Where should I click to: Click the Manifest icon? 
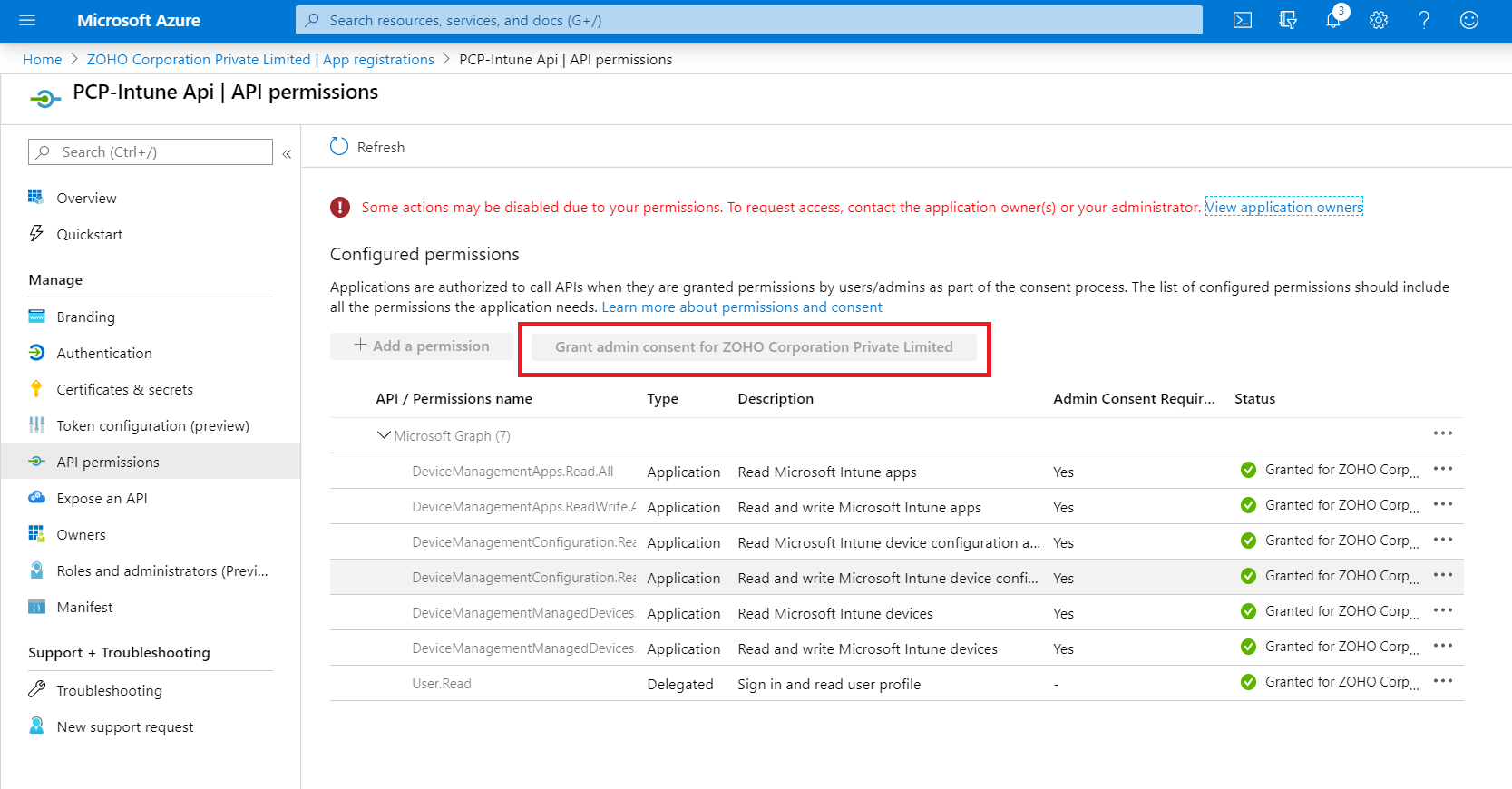(x=36, y=606)
